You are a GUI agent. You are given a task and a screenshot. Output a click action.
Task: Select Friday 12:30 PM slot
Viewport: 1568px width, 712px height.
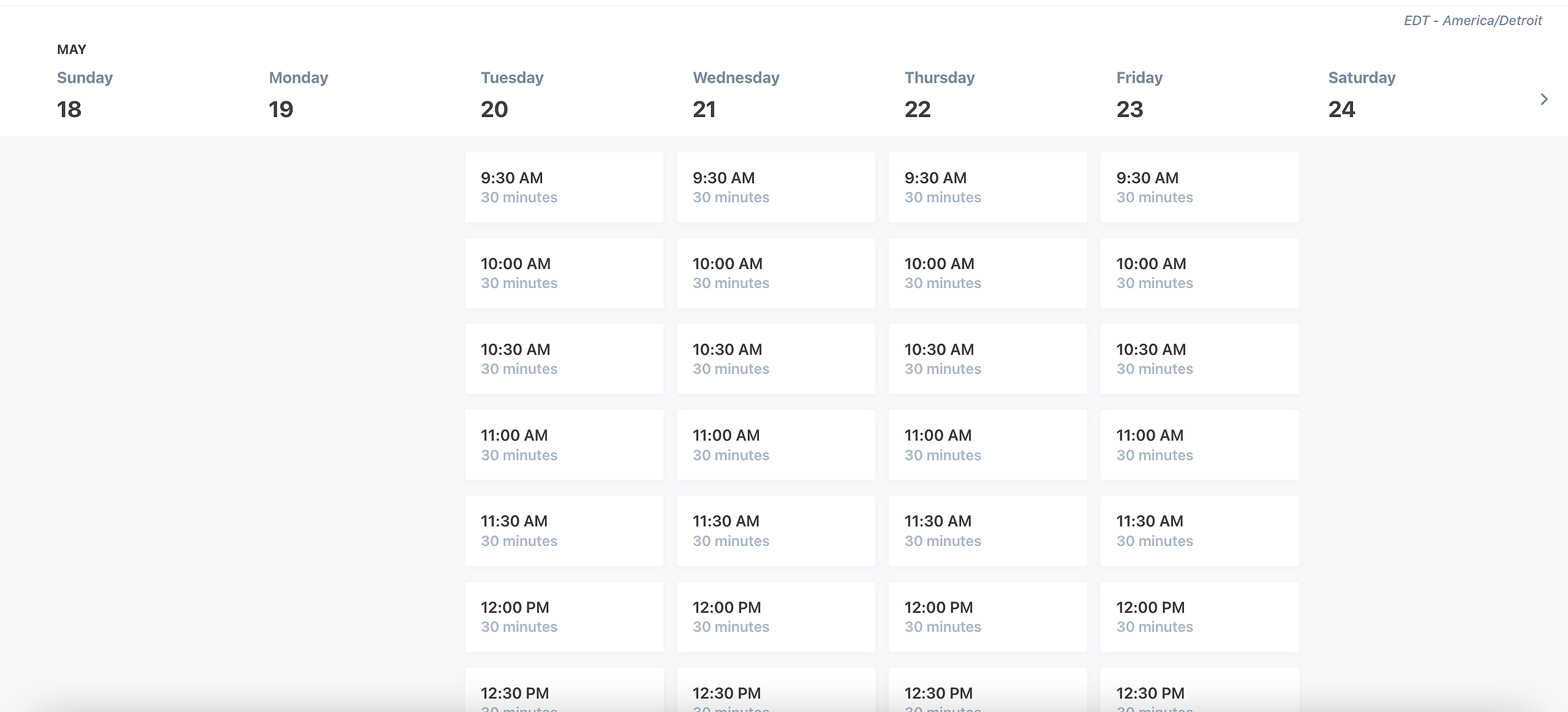pos(1199,694)
